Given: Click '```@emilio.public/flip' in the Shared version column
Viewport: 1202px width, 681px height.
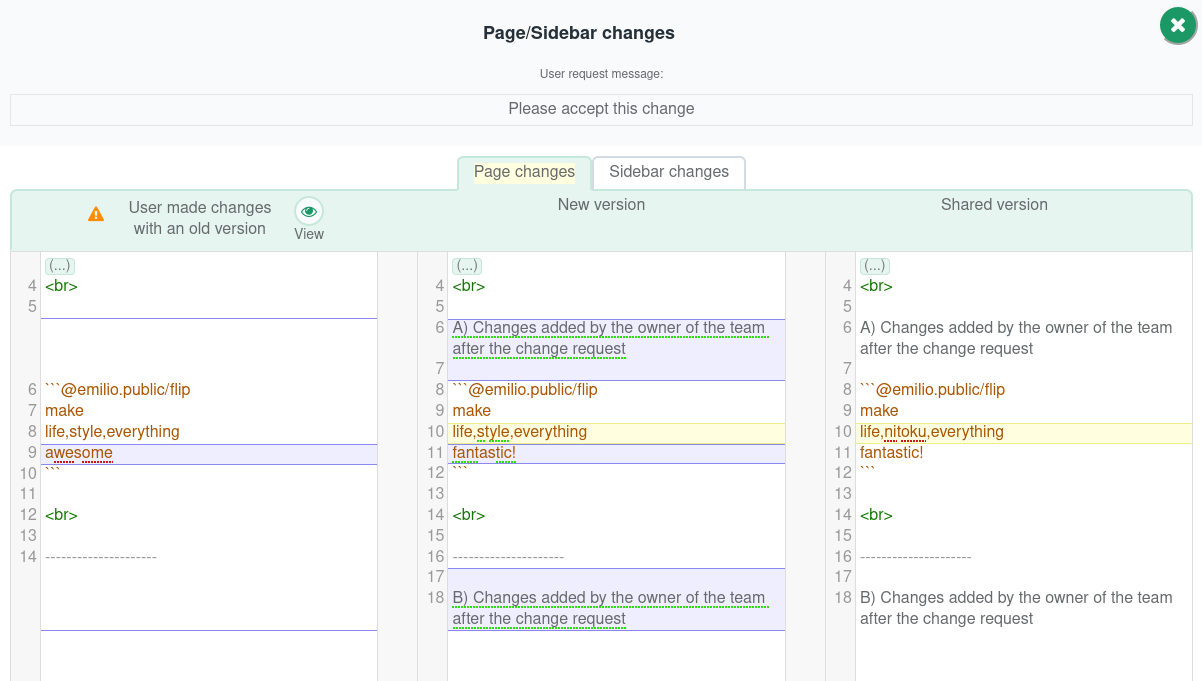Looking at the screenshot, I should (933, 390).
